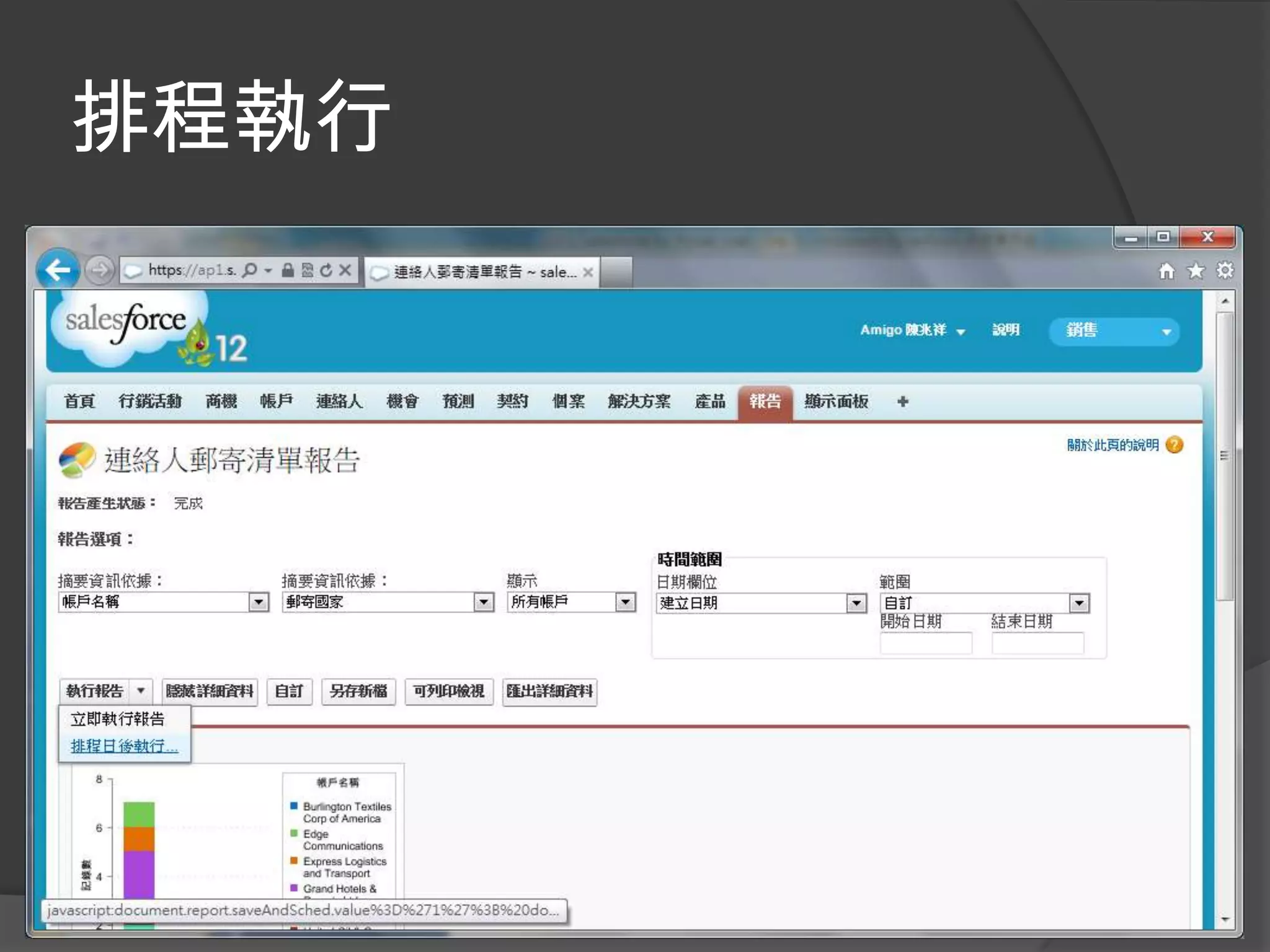The width and height of the screenshot is (1270, 952).
Task: Expand the 郵寄國家 summary dropdown
Action: click(x=483, y=602)
